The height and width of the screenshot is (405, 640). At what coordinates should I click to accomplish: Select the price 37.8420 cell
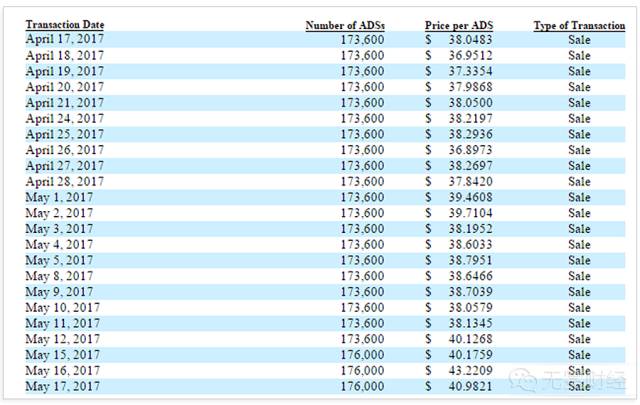tap(469, 181)
